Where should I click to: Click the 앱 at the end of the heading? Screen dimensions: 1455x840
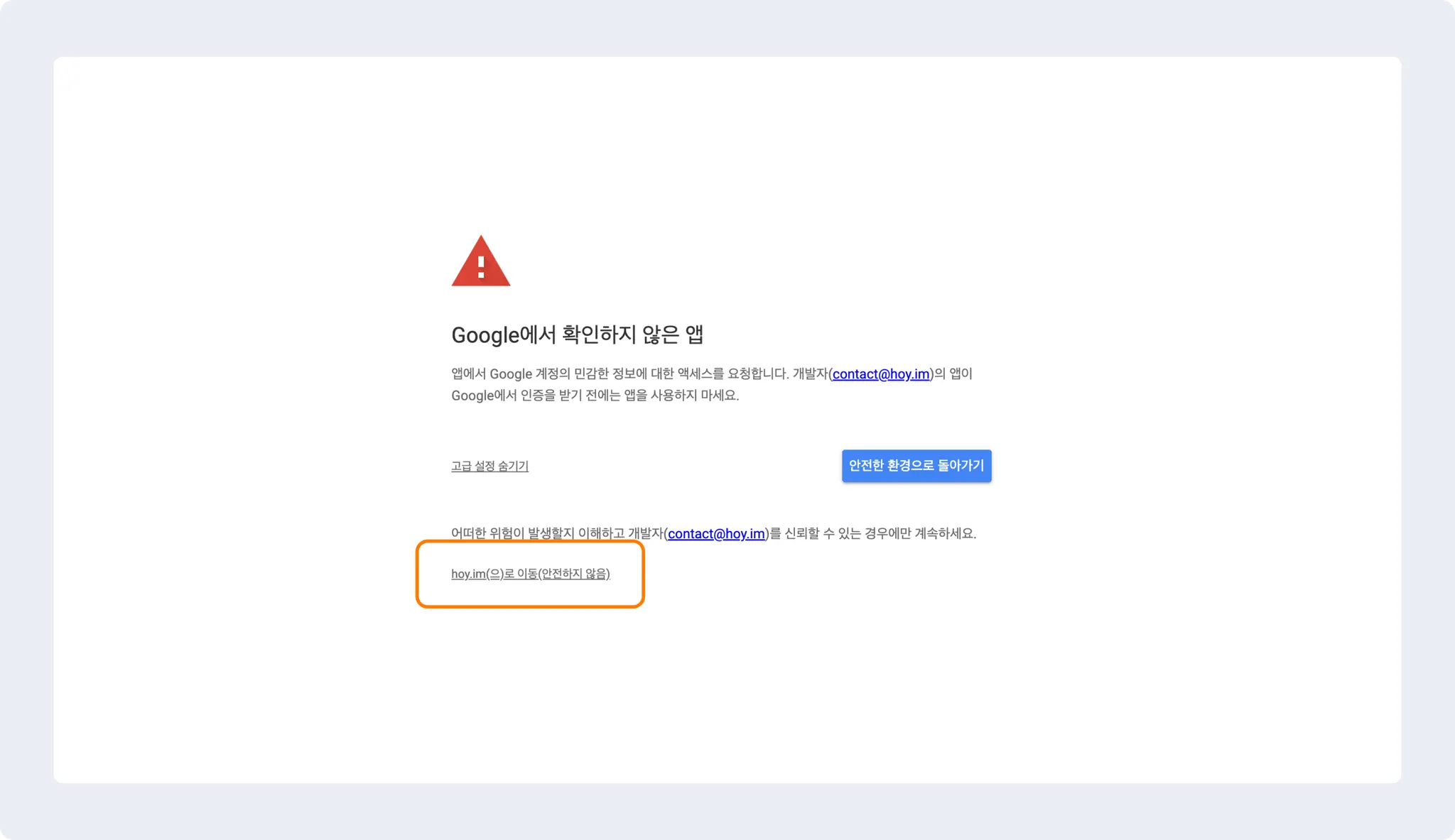(x=694, y=334)
